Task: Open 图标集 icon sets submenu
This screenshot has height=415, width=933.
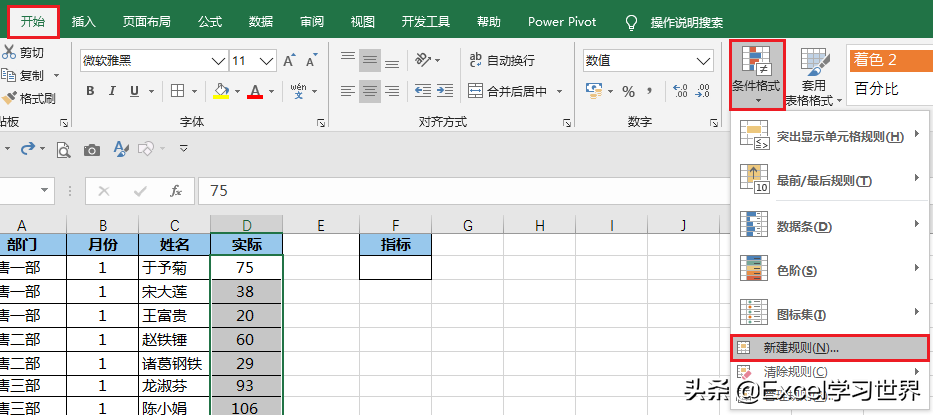Action: tap(829, 314)
